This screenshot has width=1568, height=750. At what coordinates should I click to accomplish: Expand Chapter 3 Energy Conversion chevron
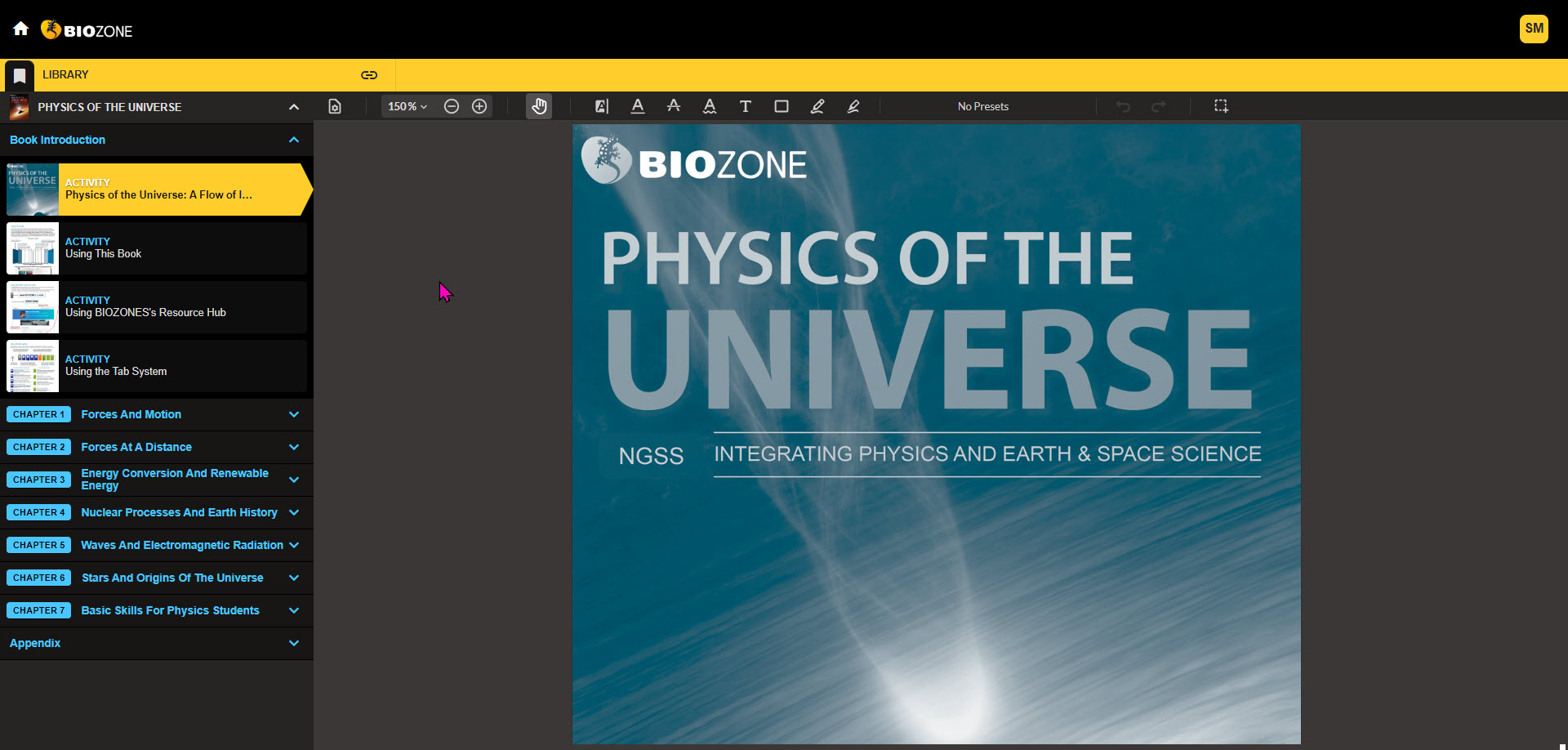click(294, 480)
